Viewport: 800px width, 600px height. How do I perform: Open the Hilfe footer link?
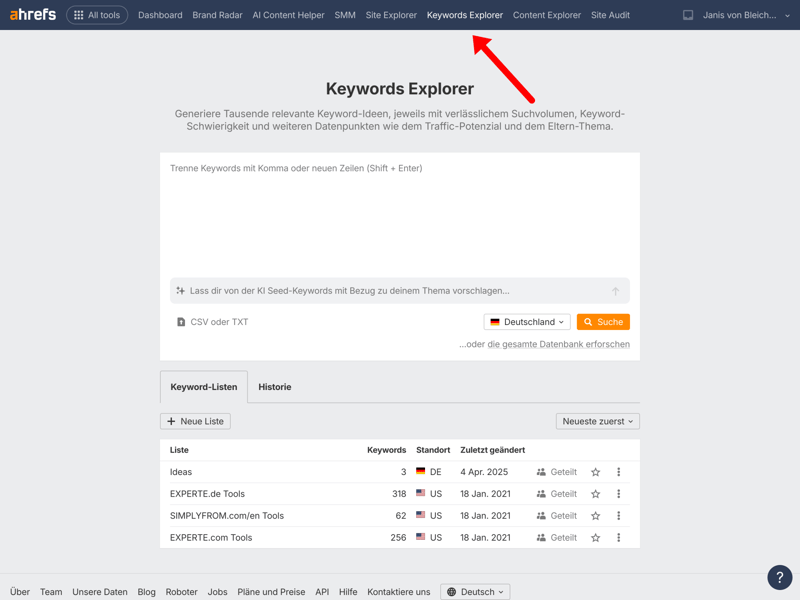coord(348,592)
